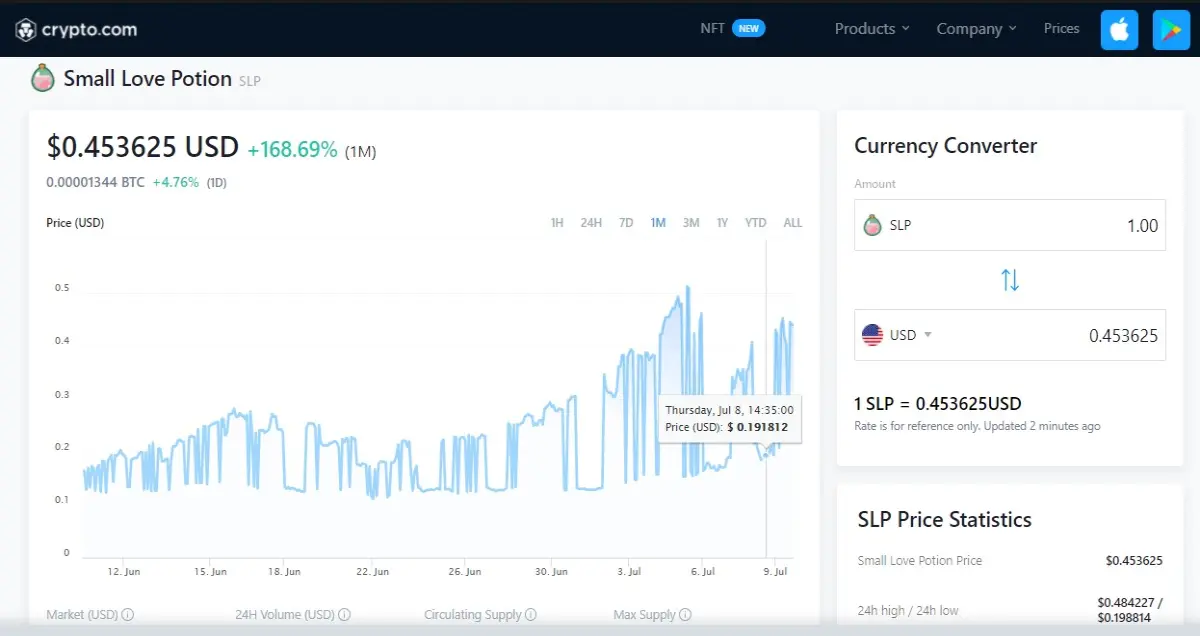
Task: Select the 1M chart range
Action: (658, 223)
